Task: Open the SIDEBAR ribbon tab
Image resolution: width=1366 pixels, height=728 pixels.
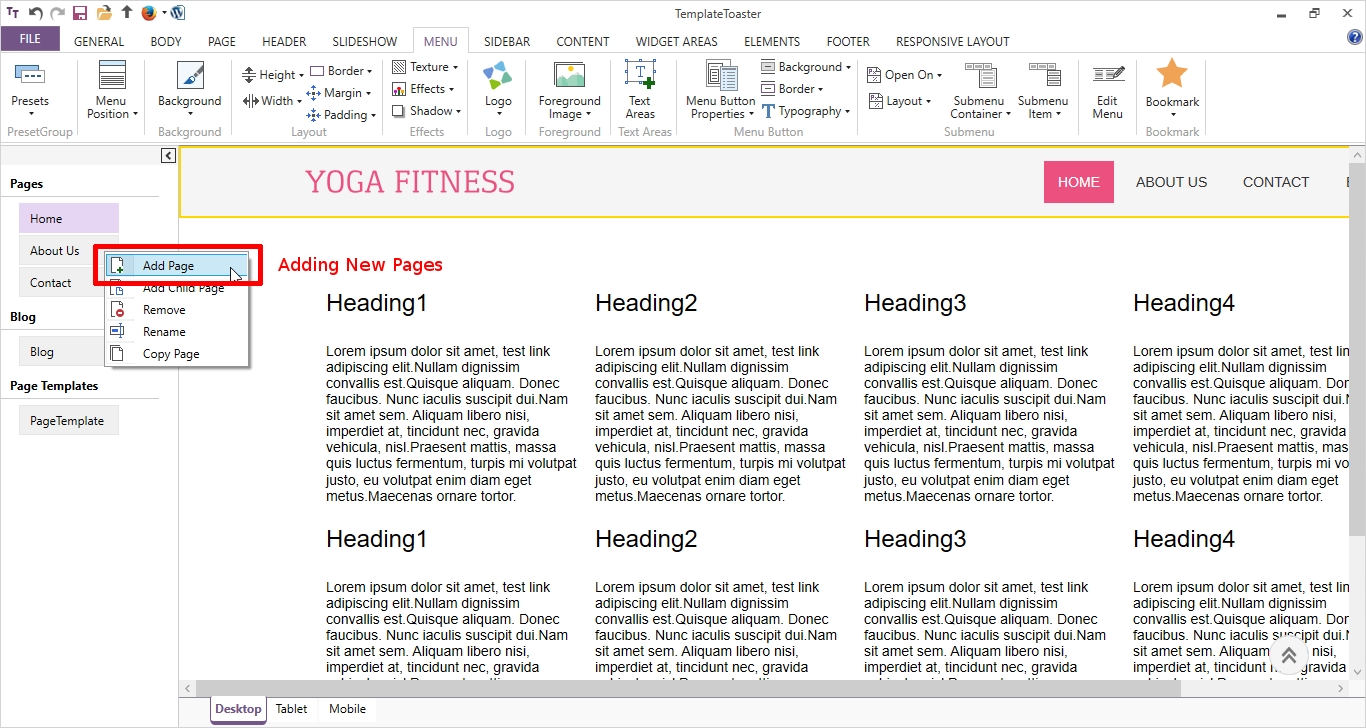Action: click(507, 41)
